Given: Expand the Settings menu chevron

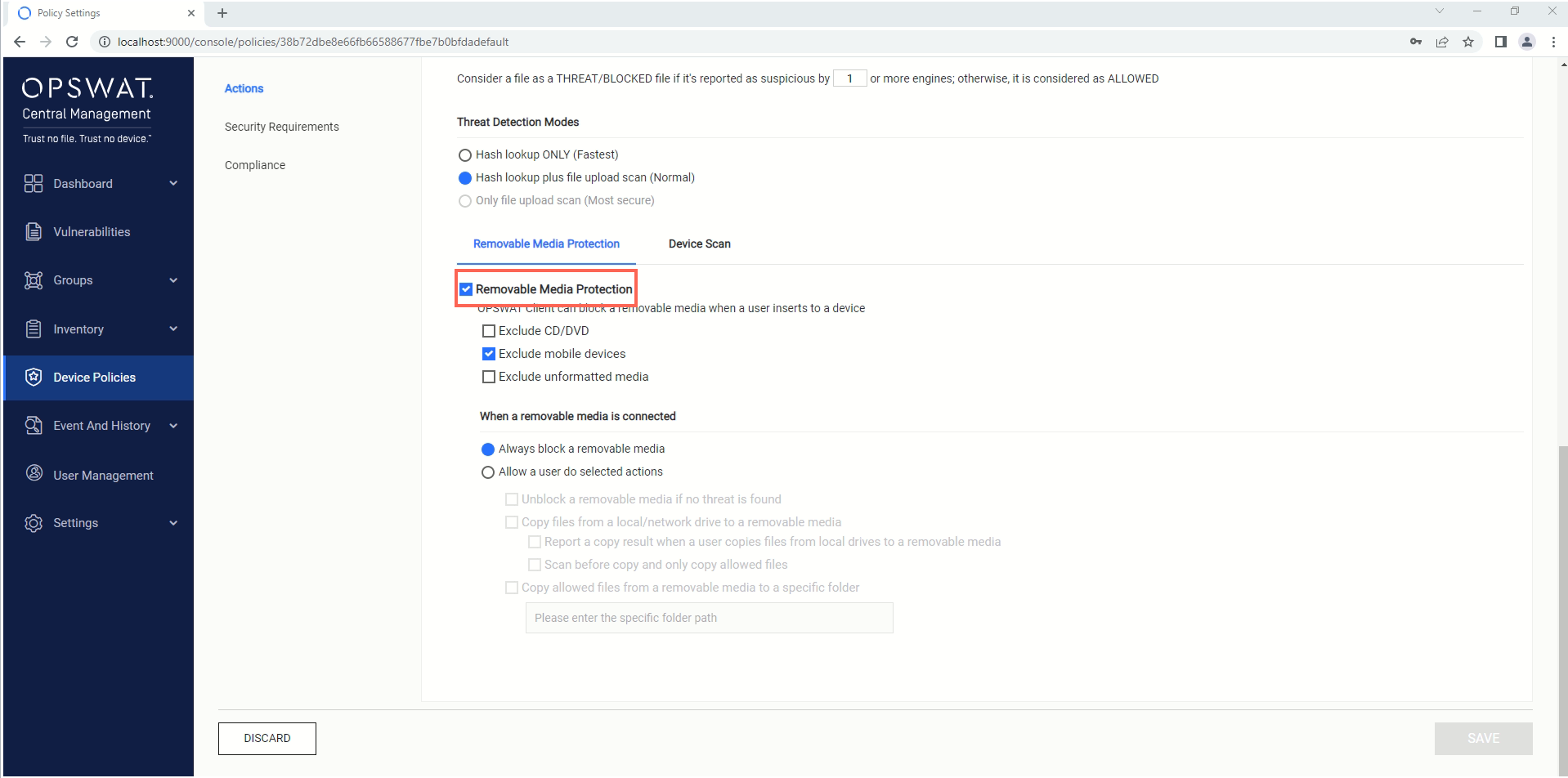Looking at the screenshot, I should (x=173, y=523).
